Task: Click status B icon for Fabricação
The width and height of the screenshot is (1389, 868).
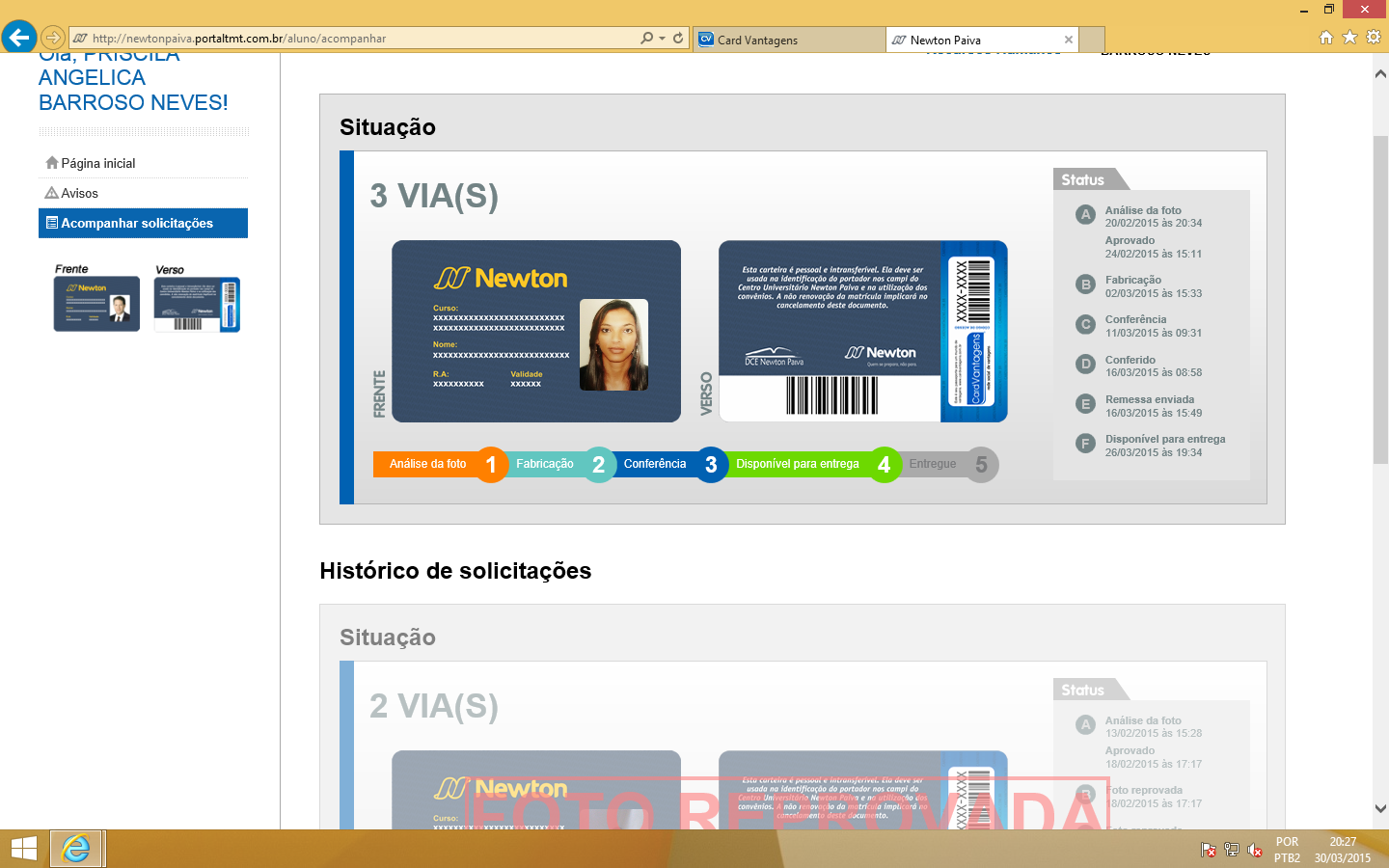Action: pos(1086,285)
